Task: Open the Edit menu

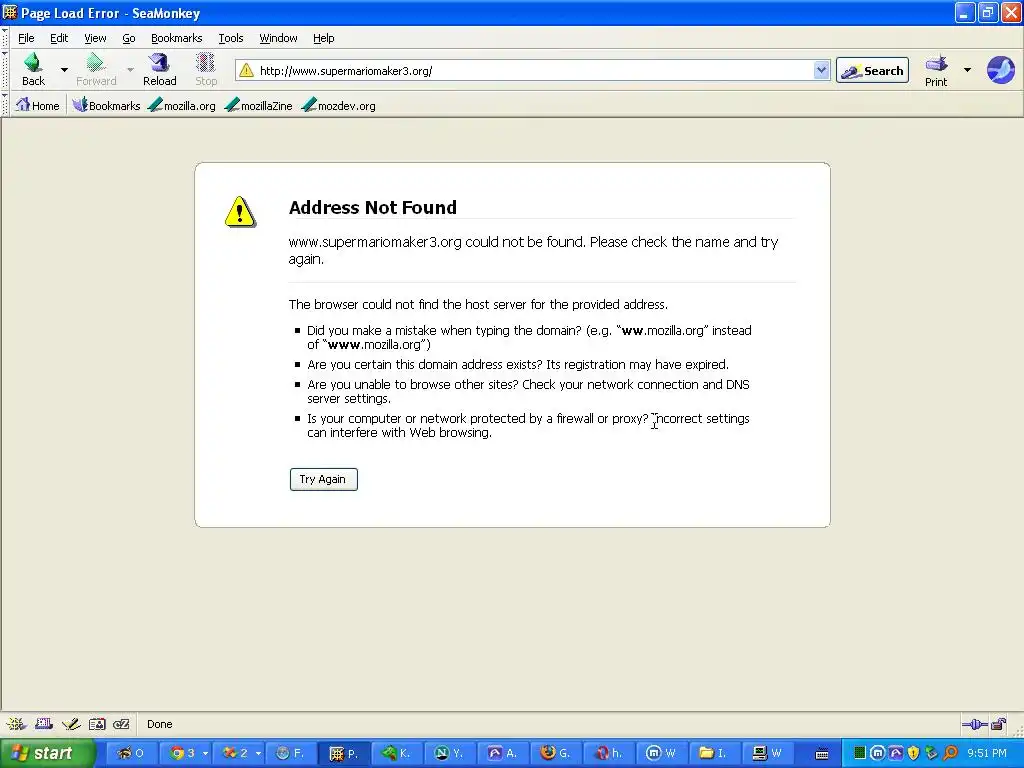Action: click(59, 38)
